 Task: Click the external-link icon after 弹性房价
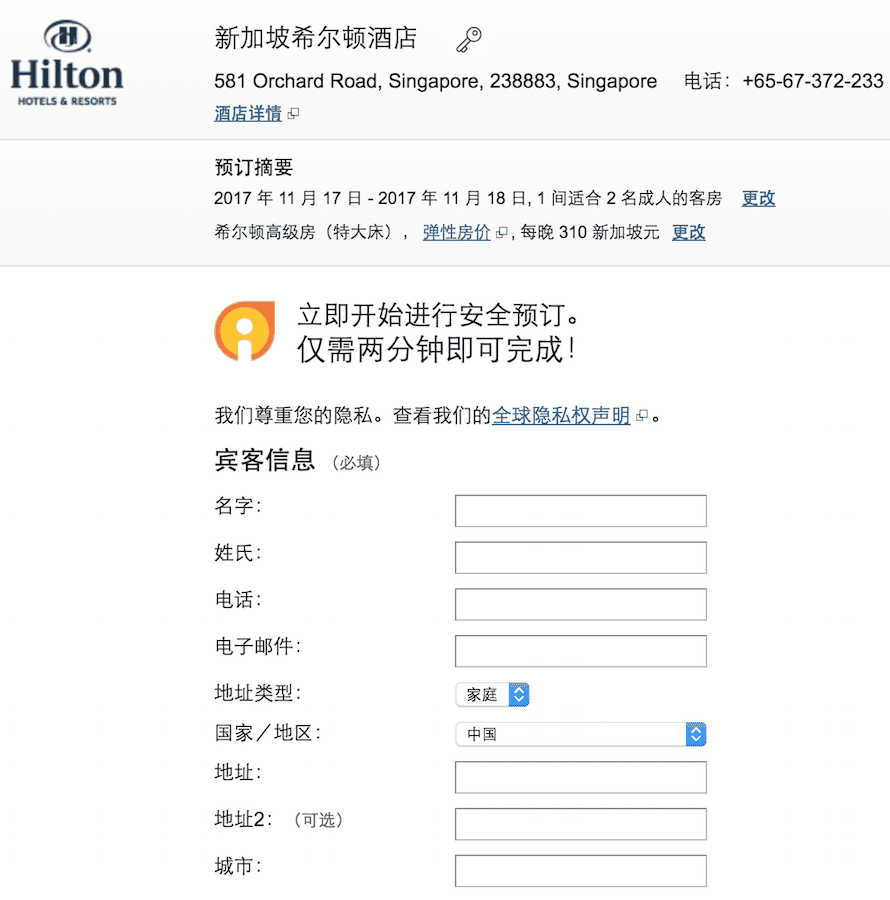pyautogui.click(x=502, y=233)
